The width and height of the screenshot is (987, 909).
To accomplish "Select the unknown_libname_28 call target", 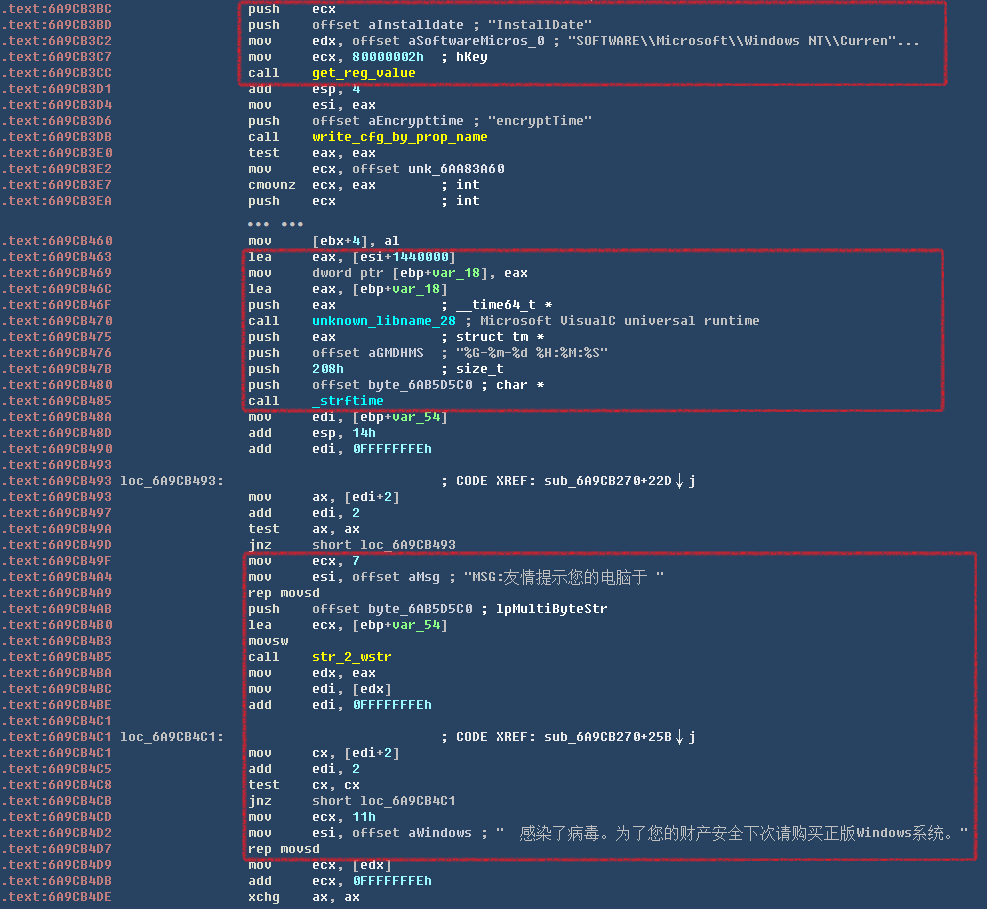I will tap(383, 321).
